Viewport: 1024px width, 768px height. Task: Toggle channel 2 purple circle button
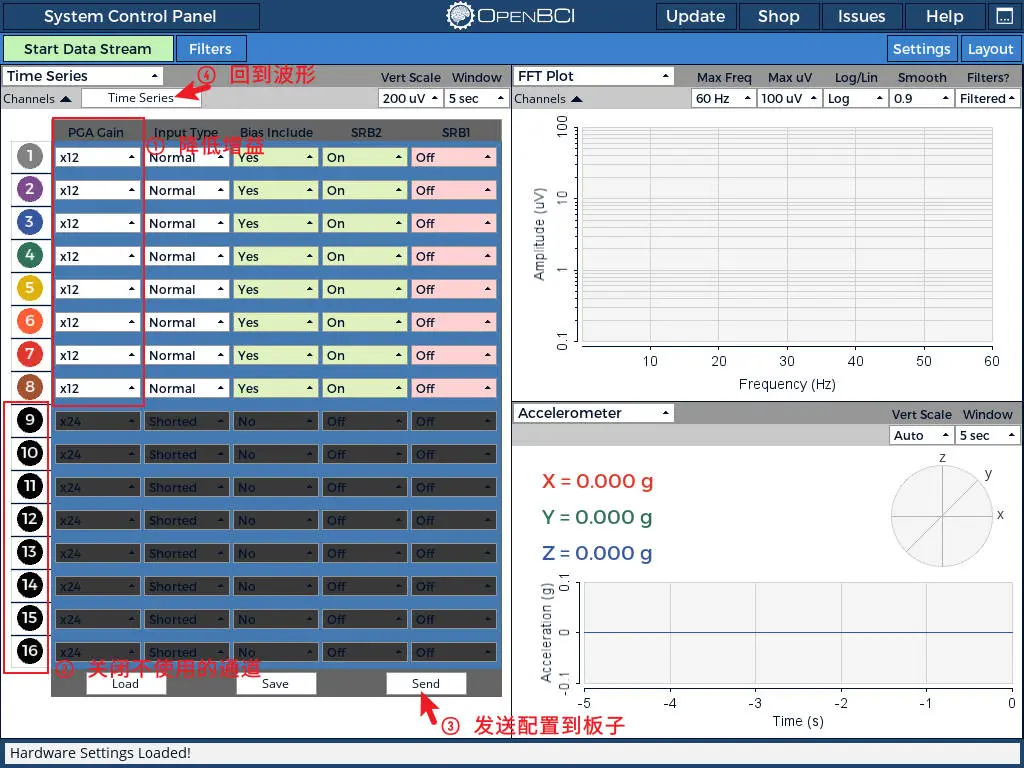point(29,189)
